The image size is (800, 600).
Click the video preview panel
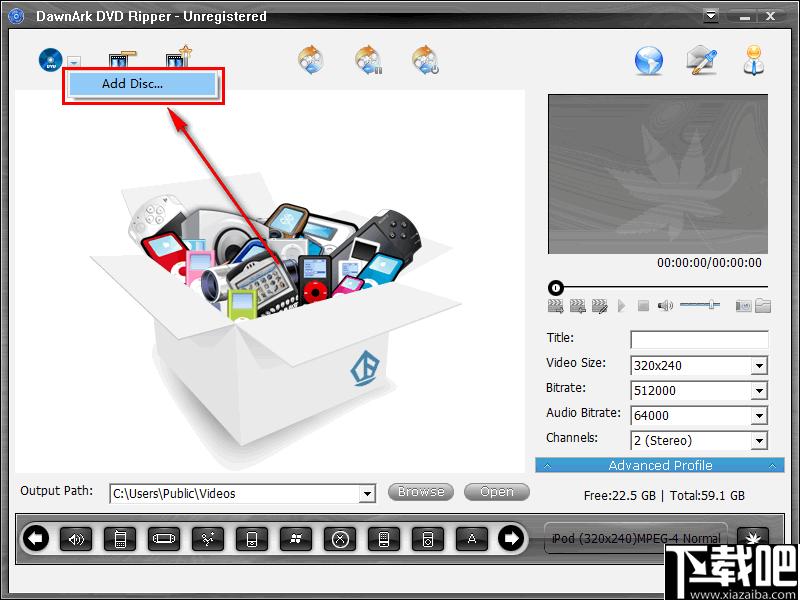point(658,174)
